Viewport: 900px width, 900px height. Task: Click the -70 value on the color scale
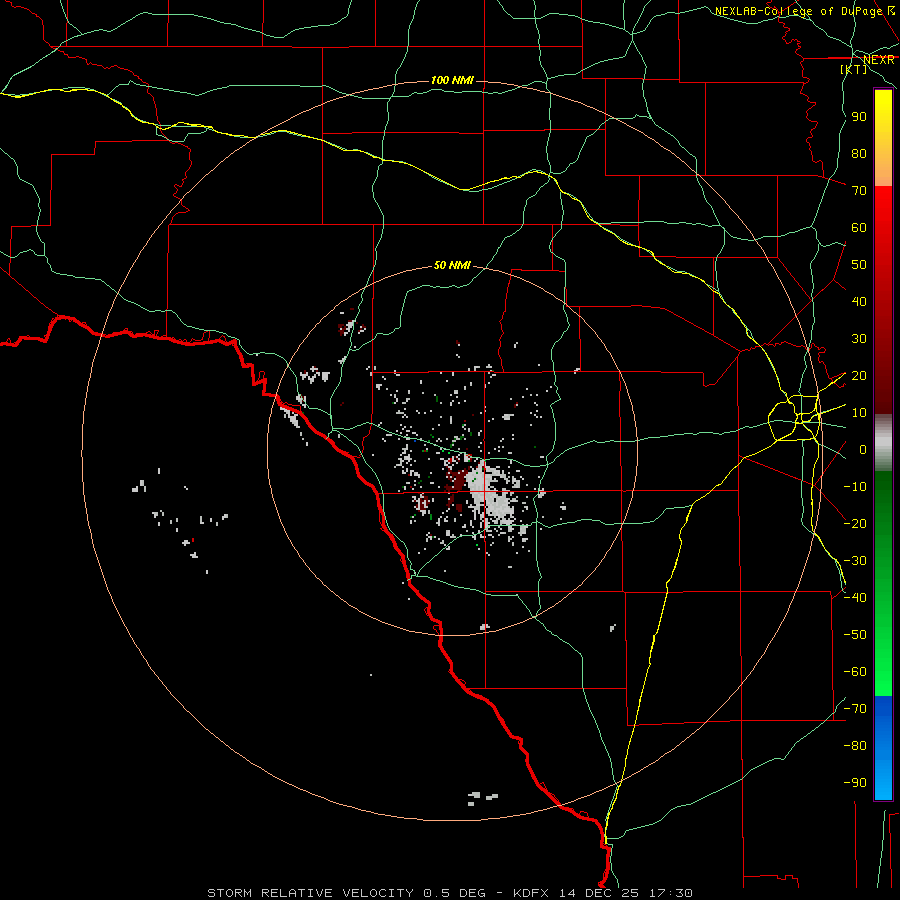click(x=855, y=709)
